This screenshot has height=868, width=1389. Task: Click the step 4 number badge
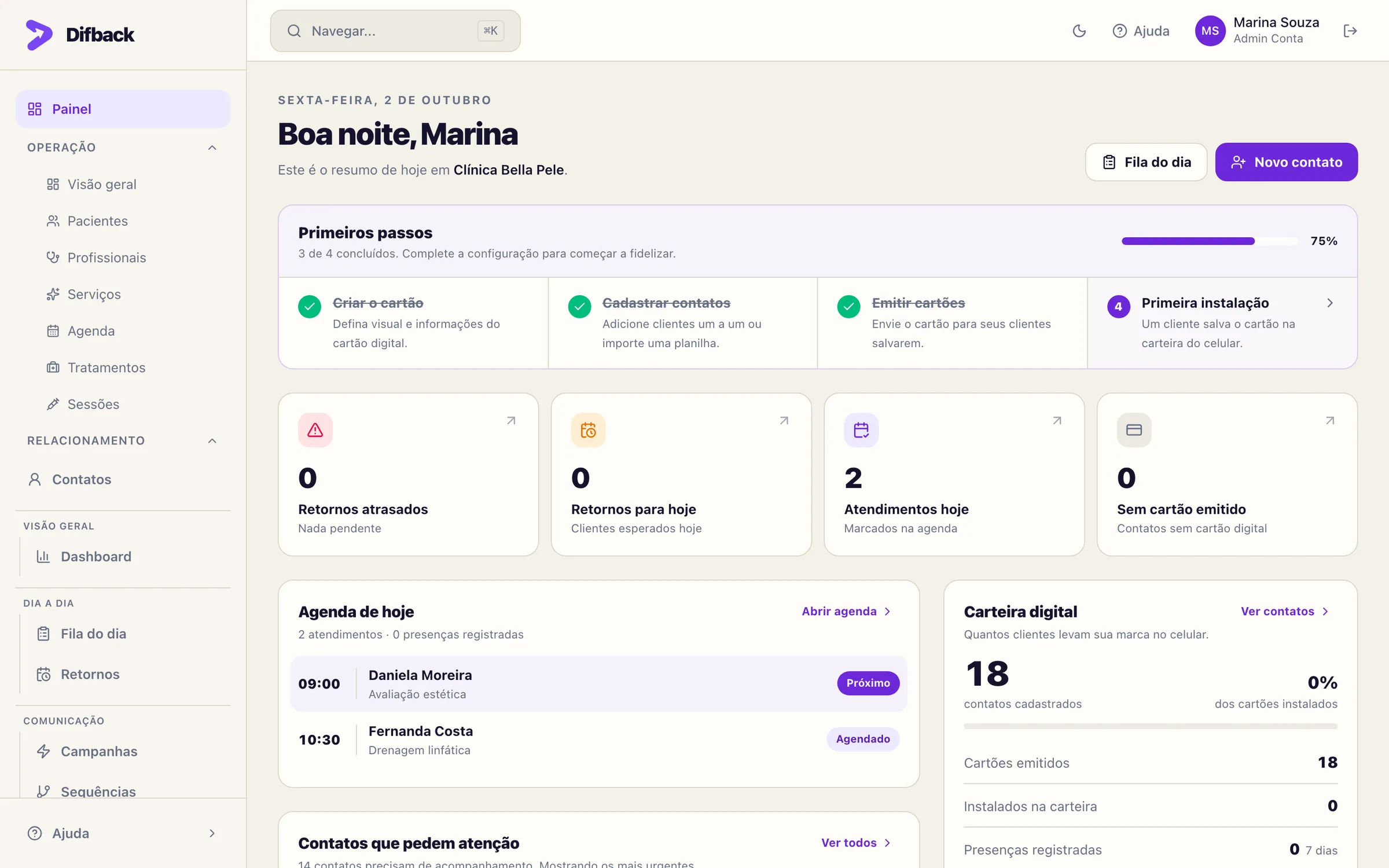click(1119, 307)
